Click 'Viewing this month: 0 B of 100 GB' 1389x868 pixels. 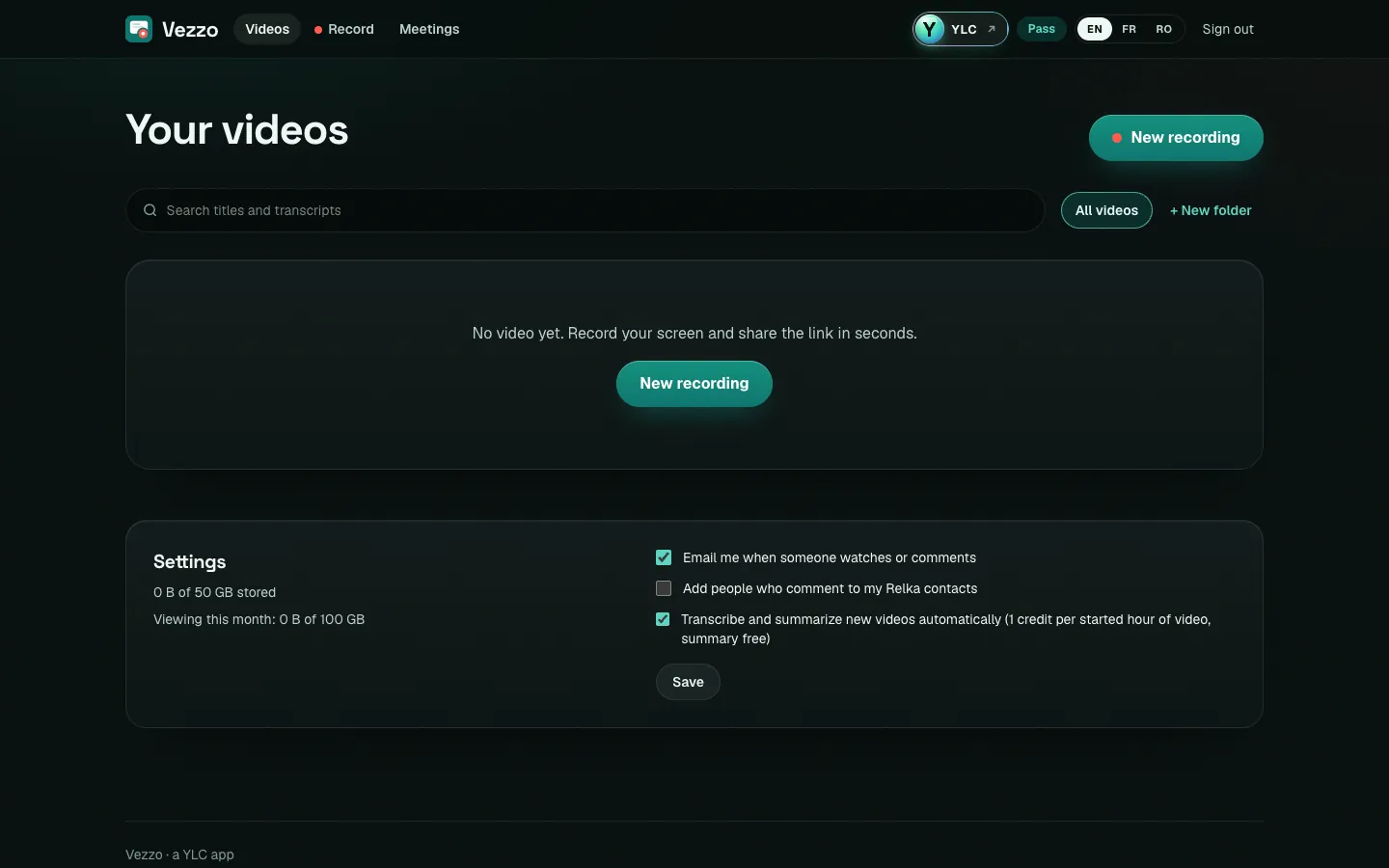point(259,619)
